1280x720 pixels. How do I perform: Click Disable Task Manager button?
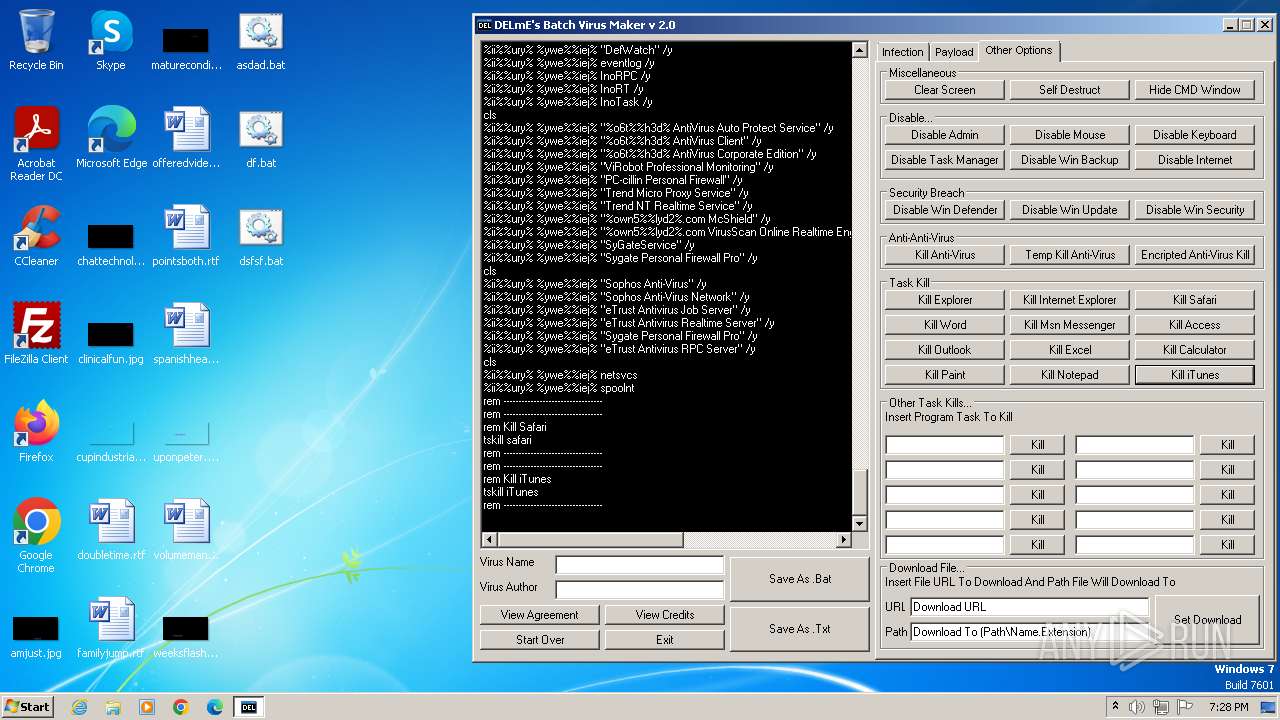(x=945, y=160)
